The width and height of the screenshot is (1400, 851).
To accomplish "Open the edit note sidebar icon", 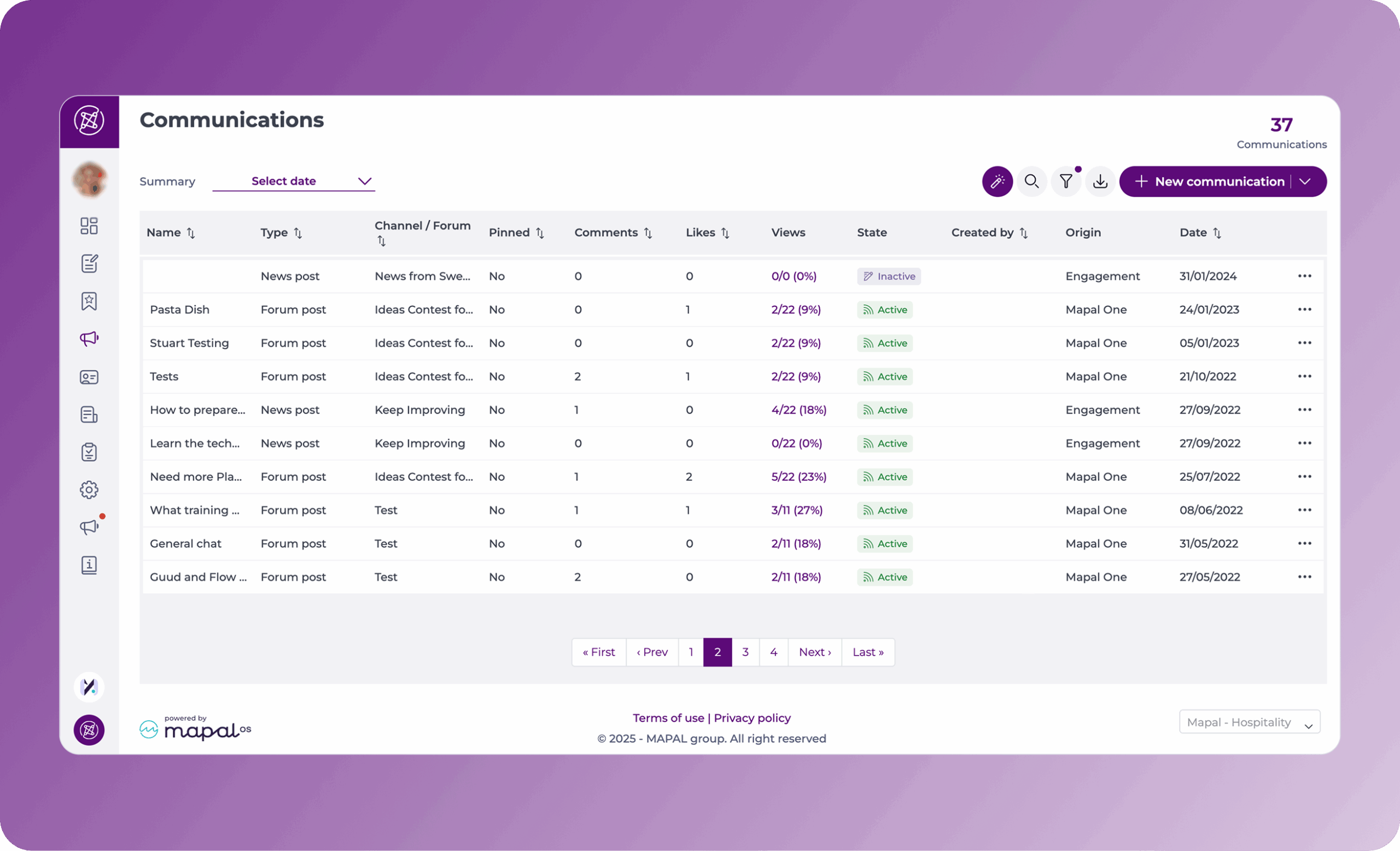I will [x=89, y=263].
